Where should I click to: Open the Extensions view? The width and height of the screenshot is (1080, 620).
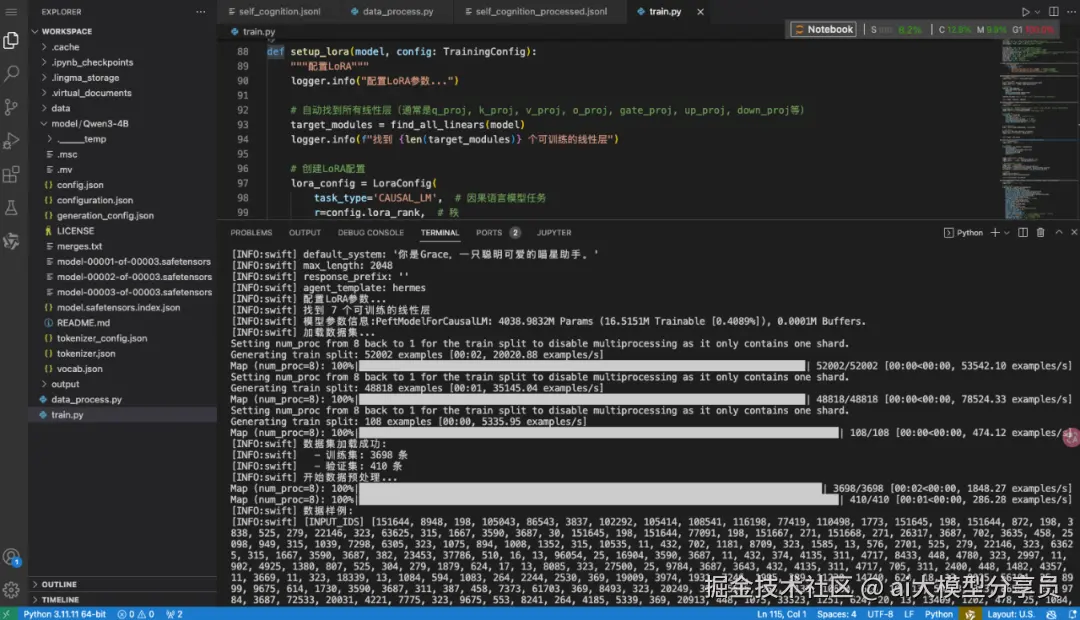pyautogui.click(x=11, y=174)
